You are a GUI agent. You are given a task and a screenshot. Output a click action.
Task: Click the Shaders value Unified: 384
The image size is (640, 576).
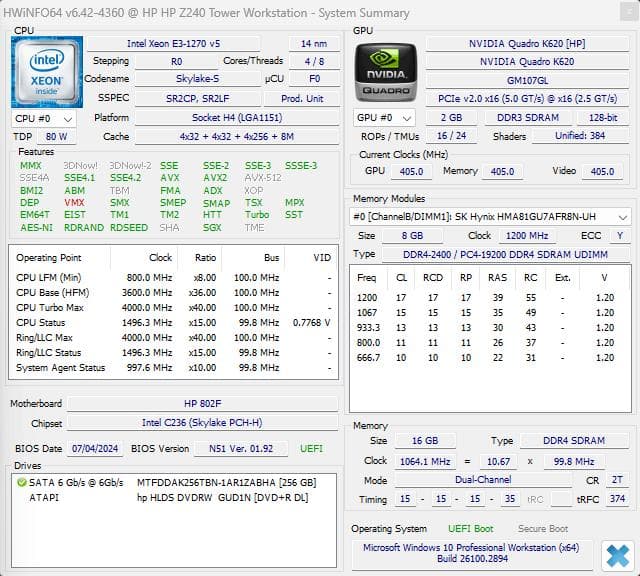click(x=580, y=136)
